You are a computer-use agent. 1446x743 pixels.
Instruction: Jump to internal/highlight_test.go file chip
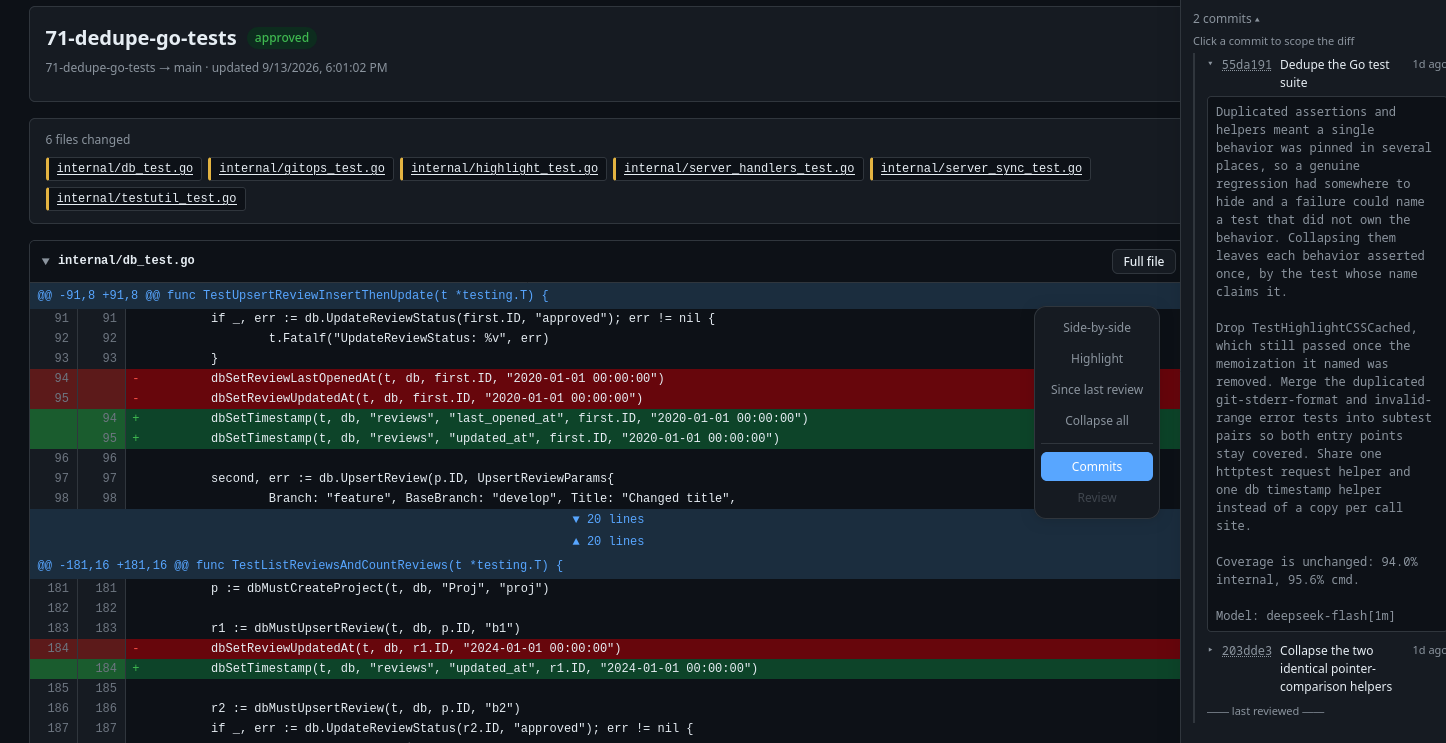(504, 169)
